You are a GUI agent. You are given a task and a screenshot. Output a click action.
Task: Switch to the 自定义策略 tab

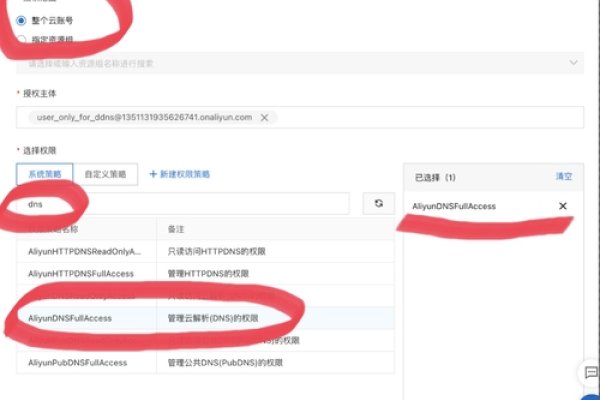[106, 174]
